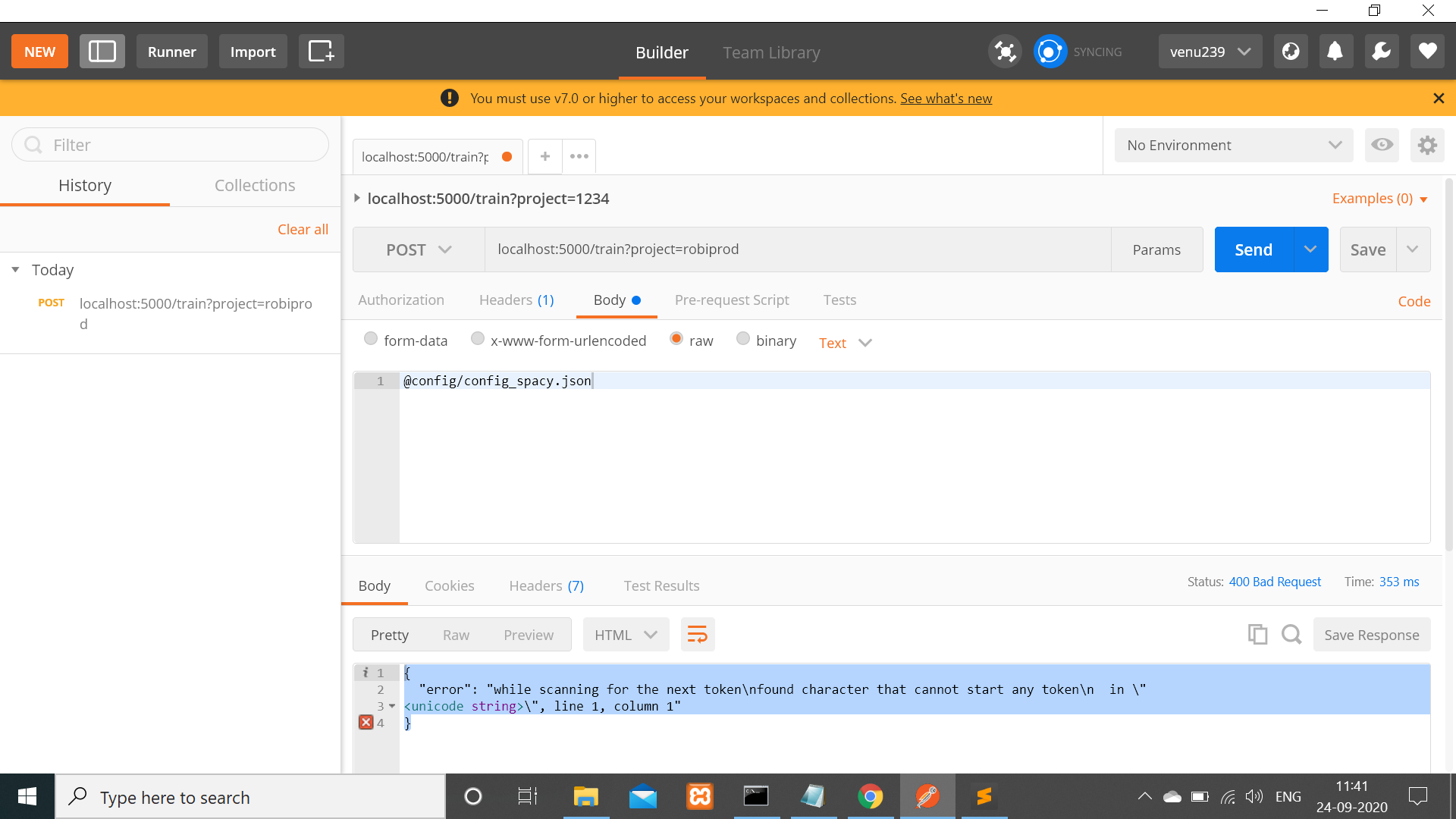
Task: Click the environment quick look eye icon
Action: coord(1381,145)
